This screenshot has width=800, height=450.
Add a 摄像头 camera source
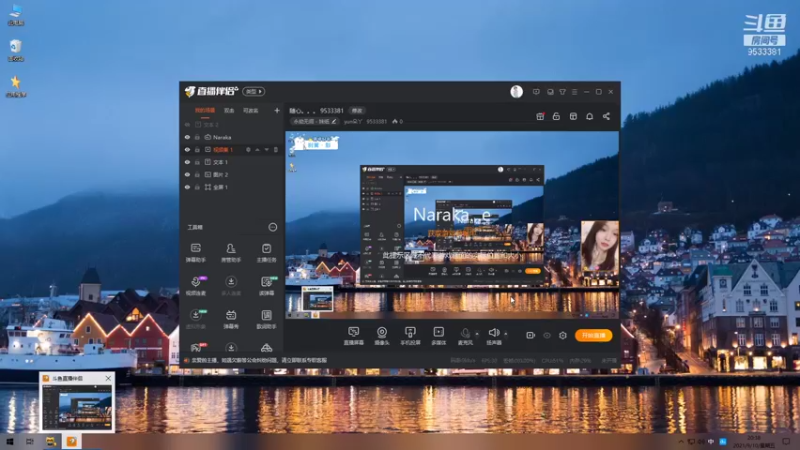(382, 336)
